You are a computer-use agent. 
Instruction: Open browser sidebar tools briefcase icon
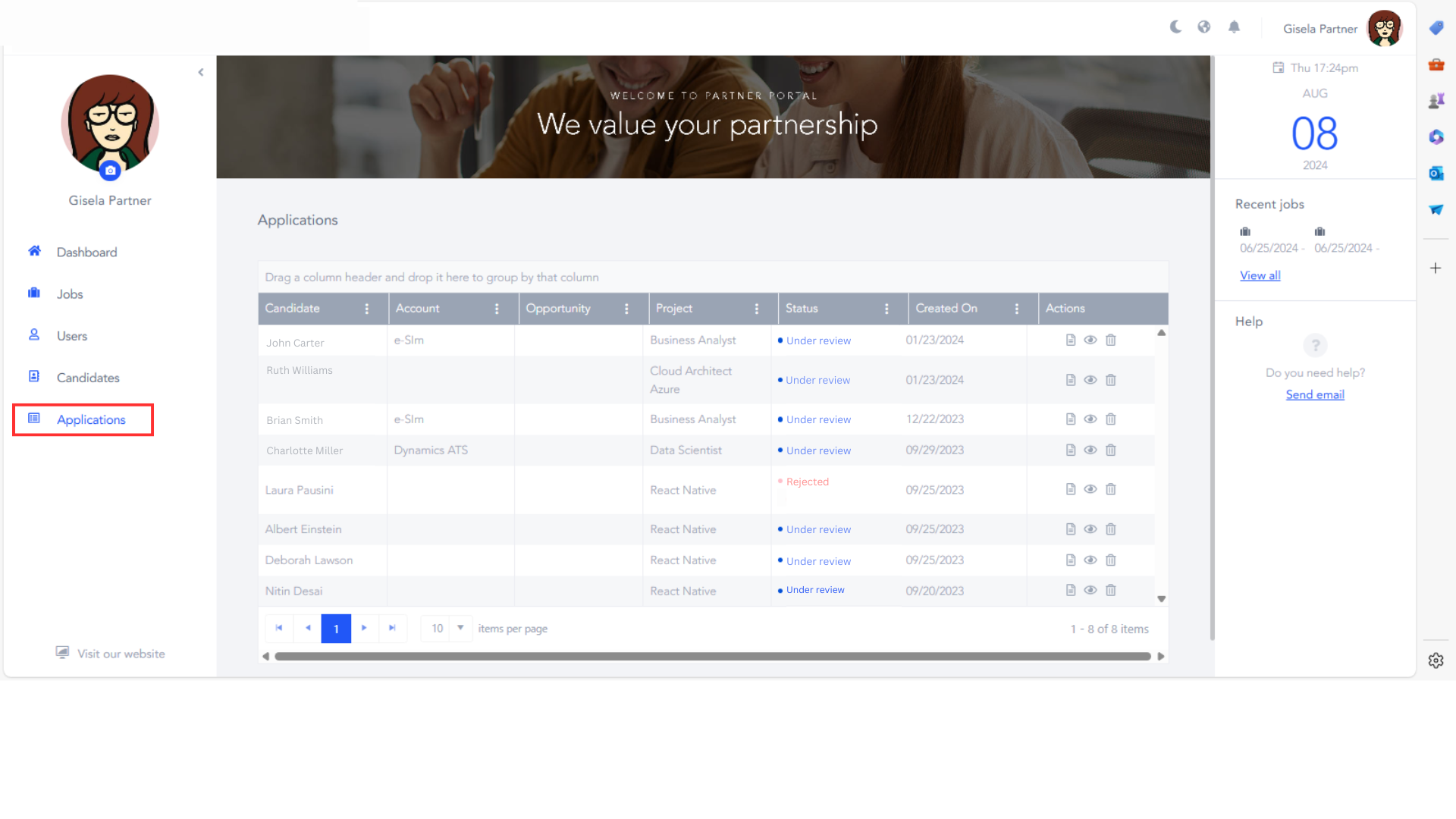pos(1436,64)
